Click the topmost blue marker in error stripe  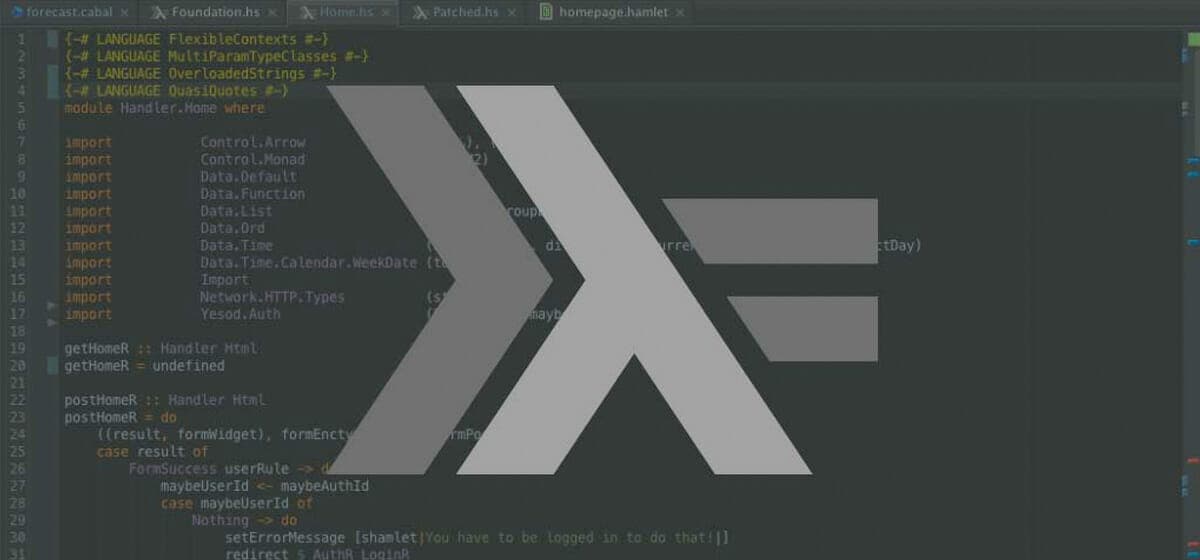1193,161
